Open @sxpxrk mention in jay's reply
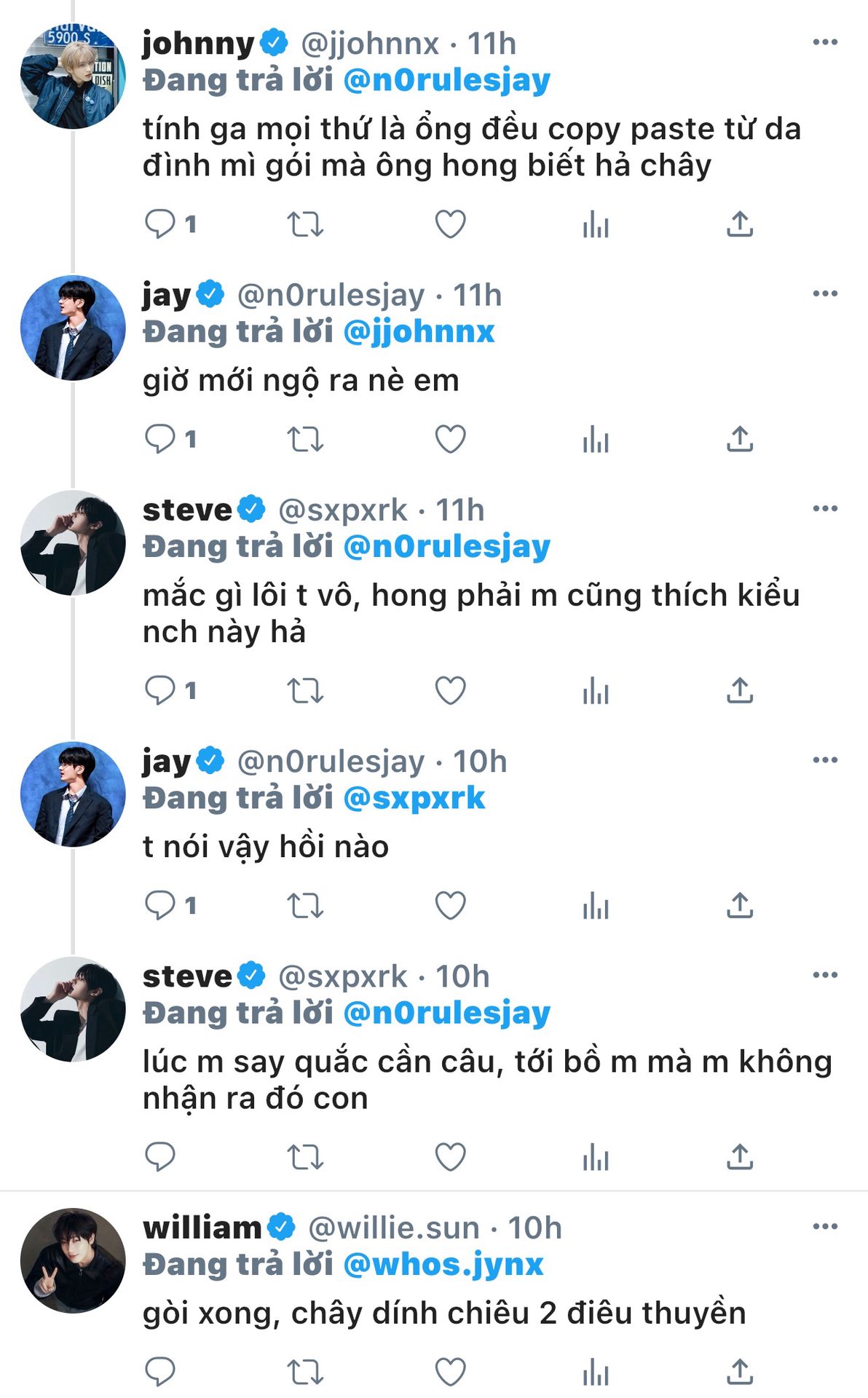 pyautogui.click(x=413, y=798)
